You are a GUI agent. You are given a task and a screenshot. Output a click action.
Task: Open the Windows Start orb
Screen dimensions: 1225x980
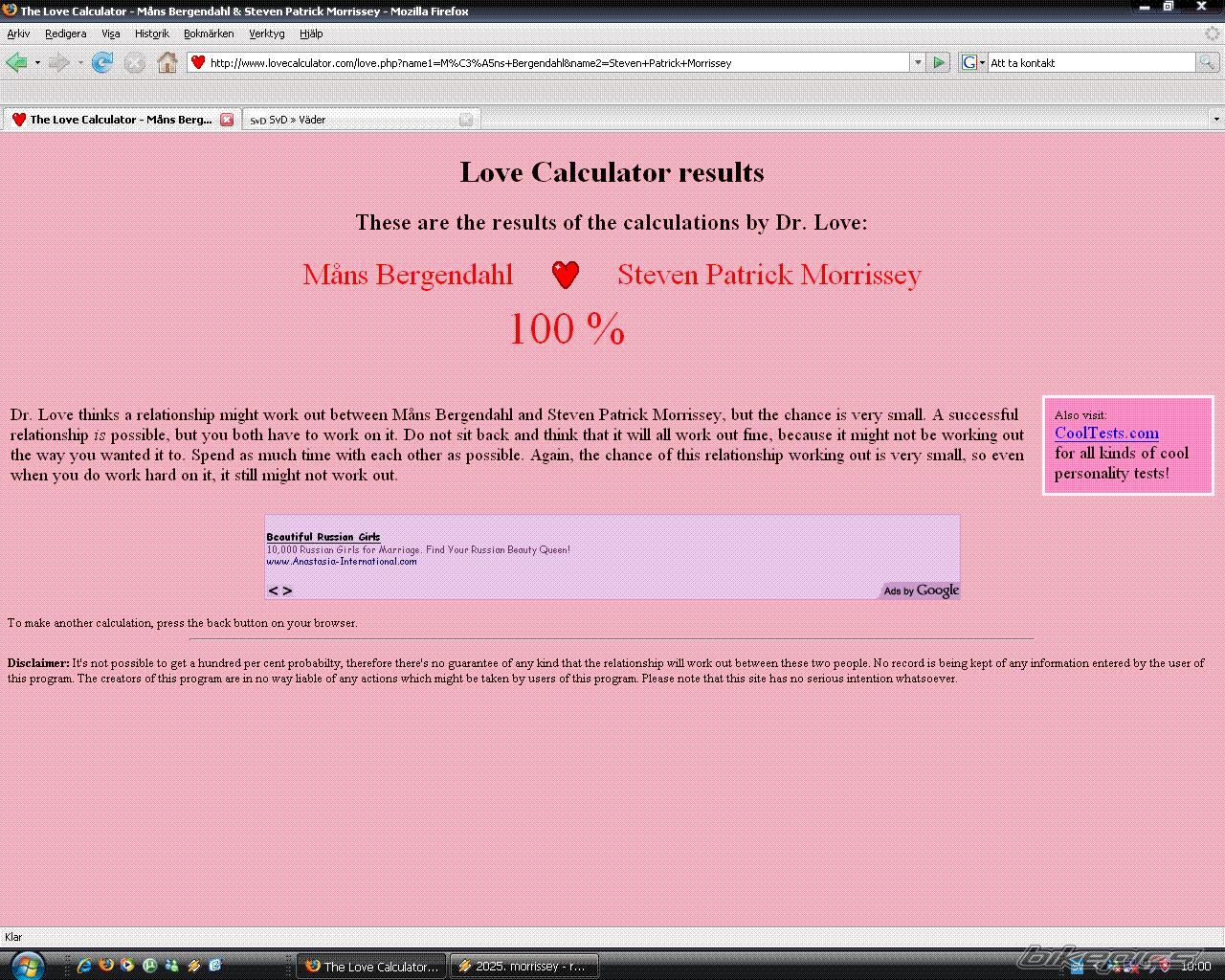click(26, 966)
